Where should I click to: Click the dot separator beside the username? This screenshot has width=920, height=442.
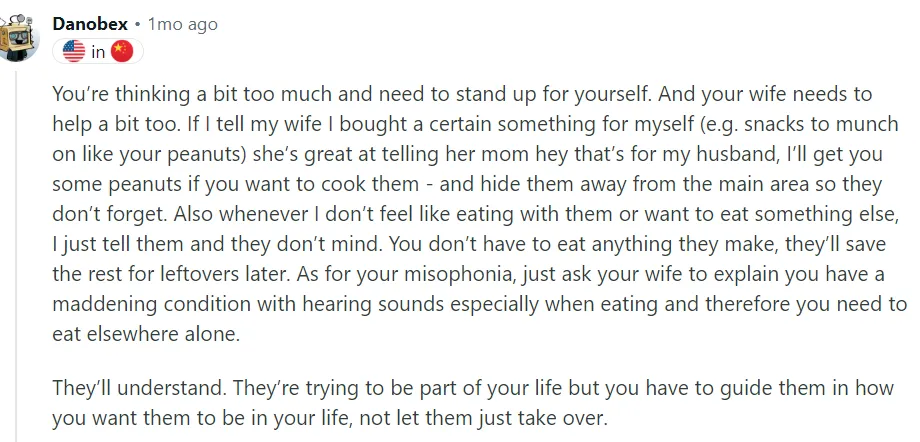[137, 25]
